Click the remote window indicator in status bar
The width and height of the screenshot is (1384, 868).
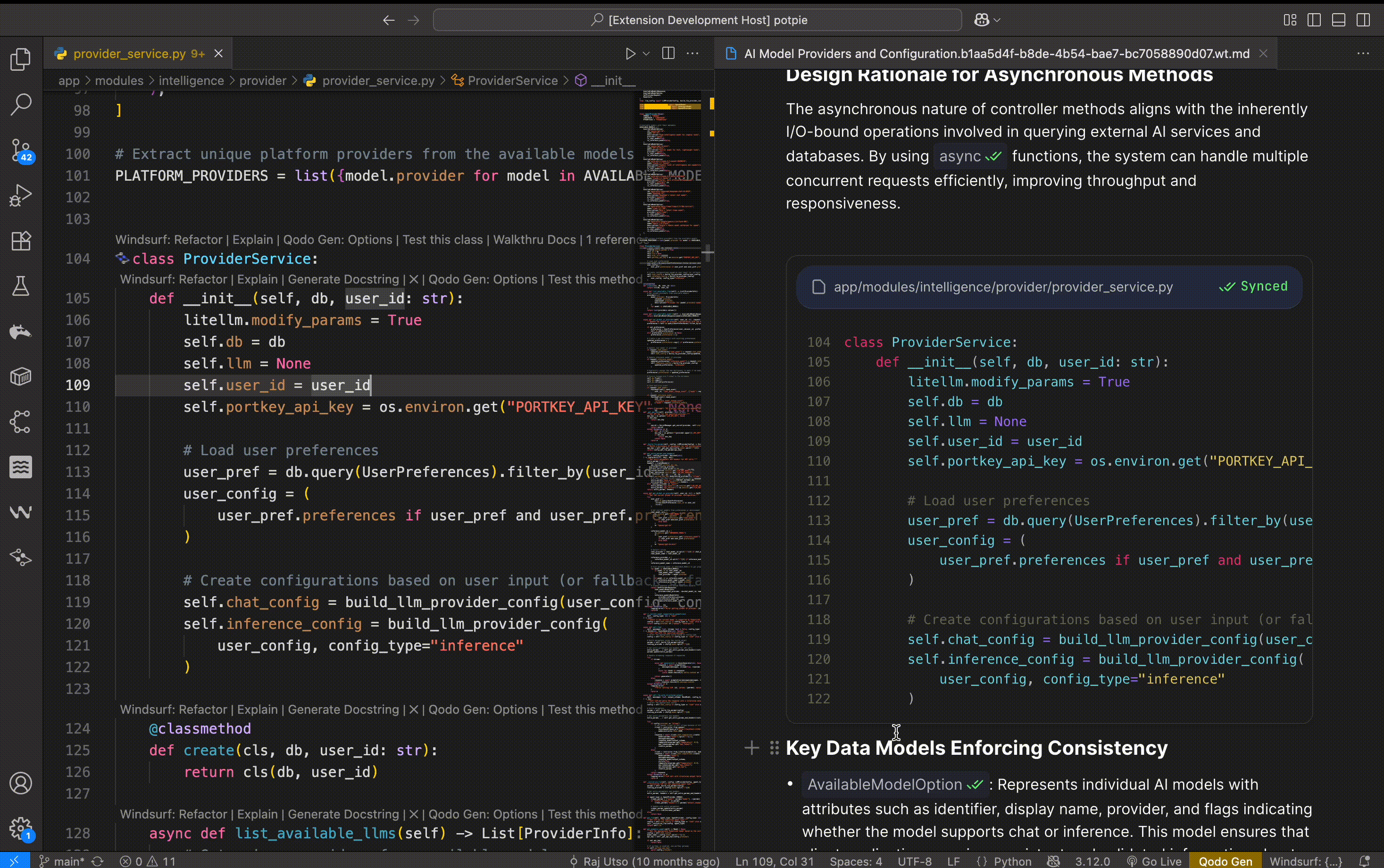tap(14, 861)
